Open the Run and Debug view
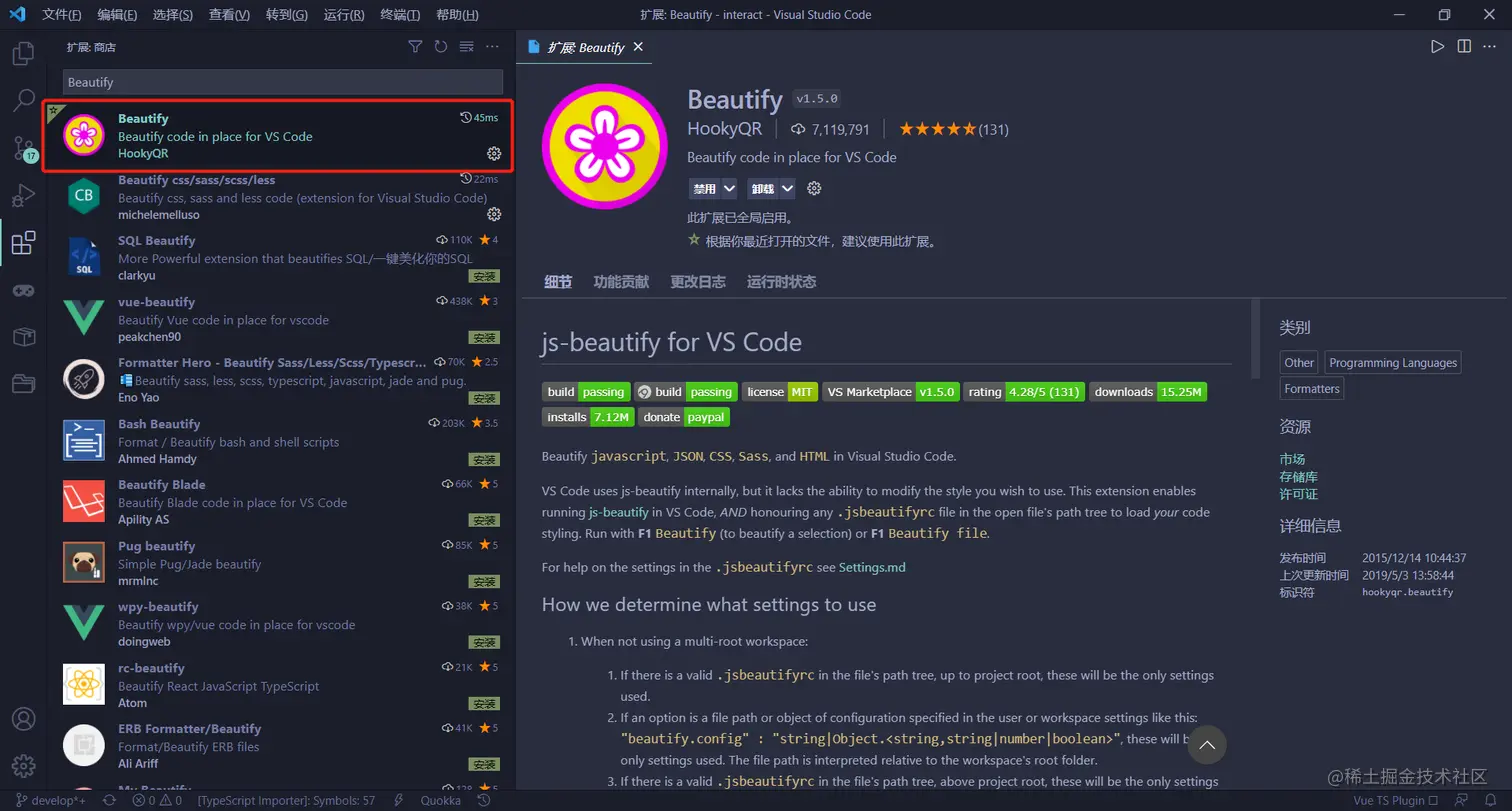 [x=23, y=195]
